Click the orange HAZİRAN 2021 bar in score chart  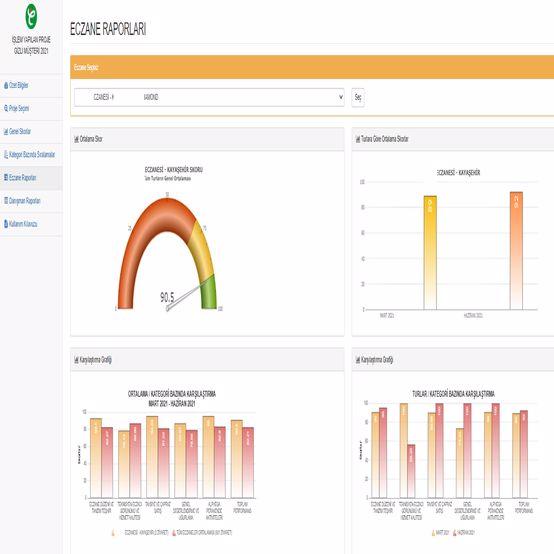516,251
